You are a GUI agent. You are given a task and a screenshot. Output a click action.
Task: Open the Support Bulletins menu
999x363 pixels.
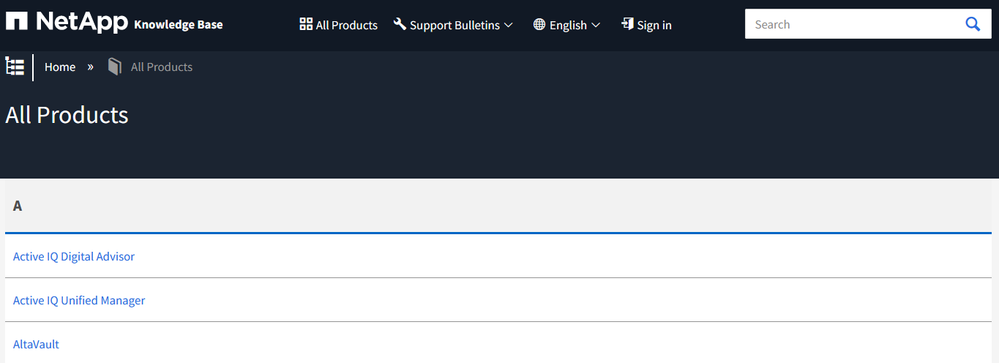(x=453, y=25)
